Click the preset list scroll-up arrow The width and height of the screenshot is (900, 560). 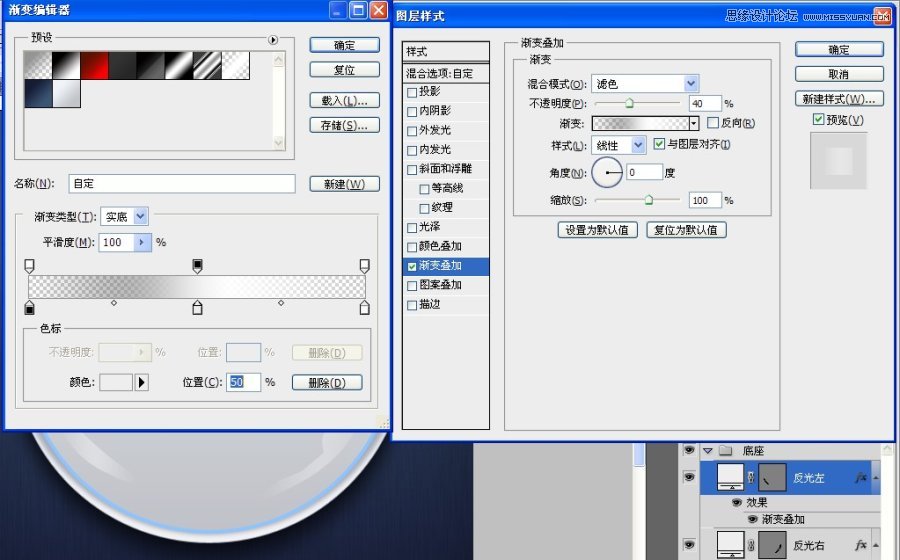[x=279, y=59]
